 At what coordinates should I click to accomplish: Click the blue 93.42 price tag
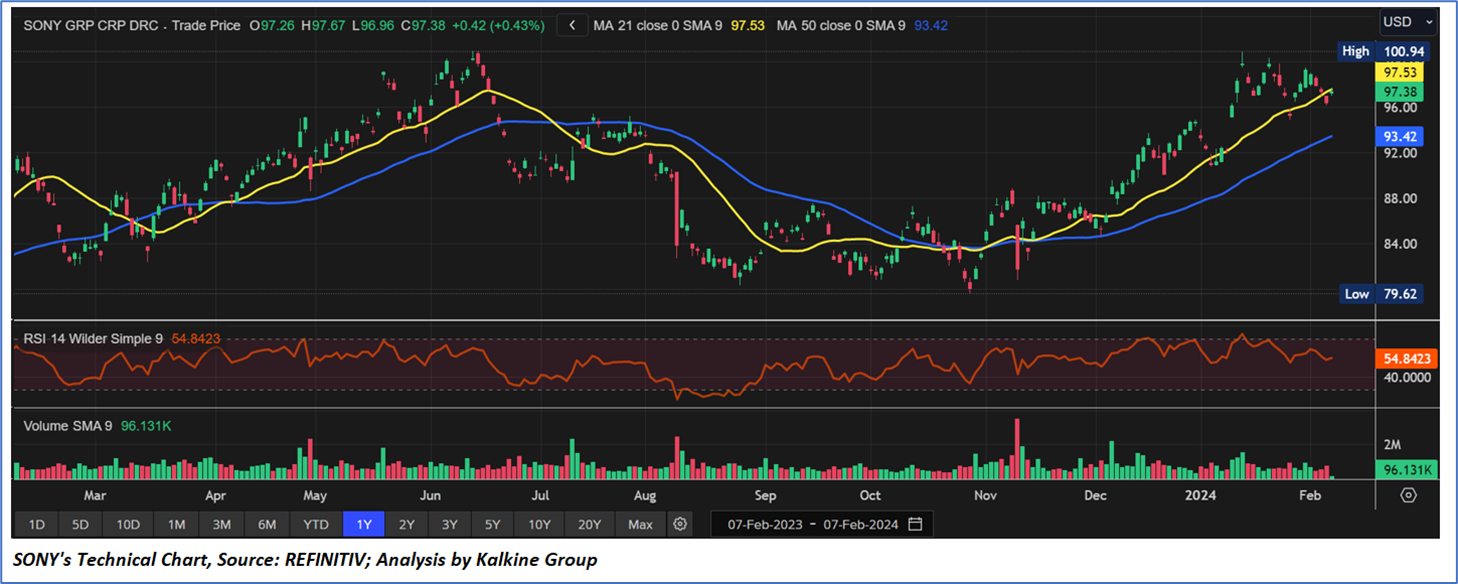coord(1400,136)
